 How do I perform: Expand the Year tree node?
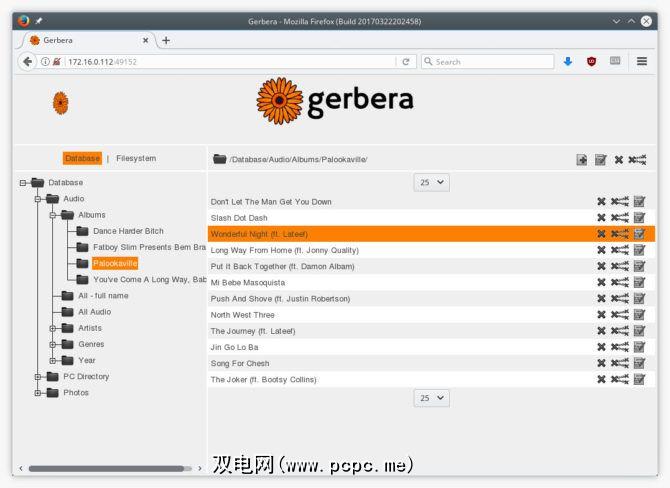coord(53,361)
